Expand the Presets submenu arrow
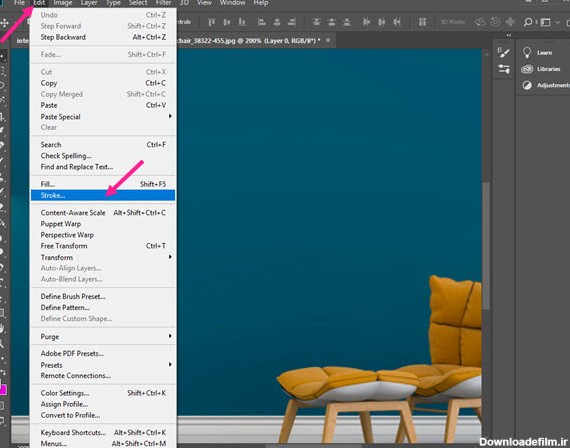Screen dimensions: 570x448 click(170, 364)
